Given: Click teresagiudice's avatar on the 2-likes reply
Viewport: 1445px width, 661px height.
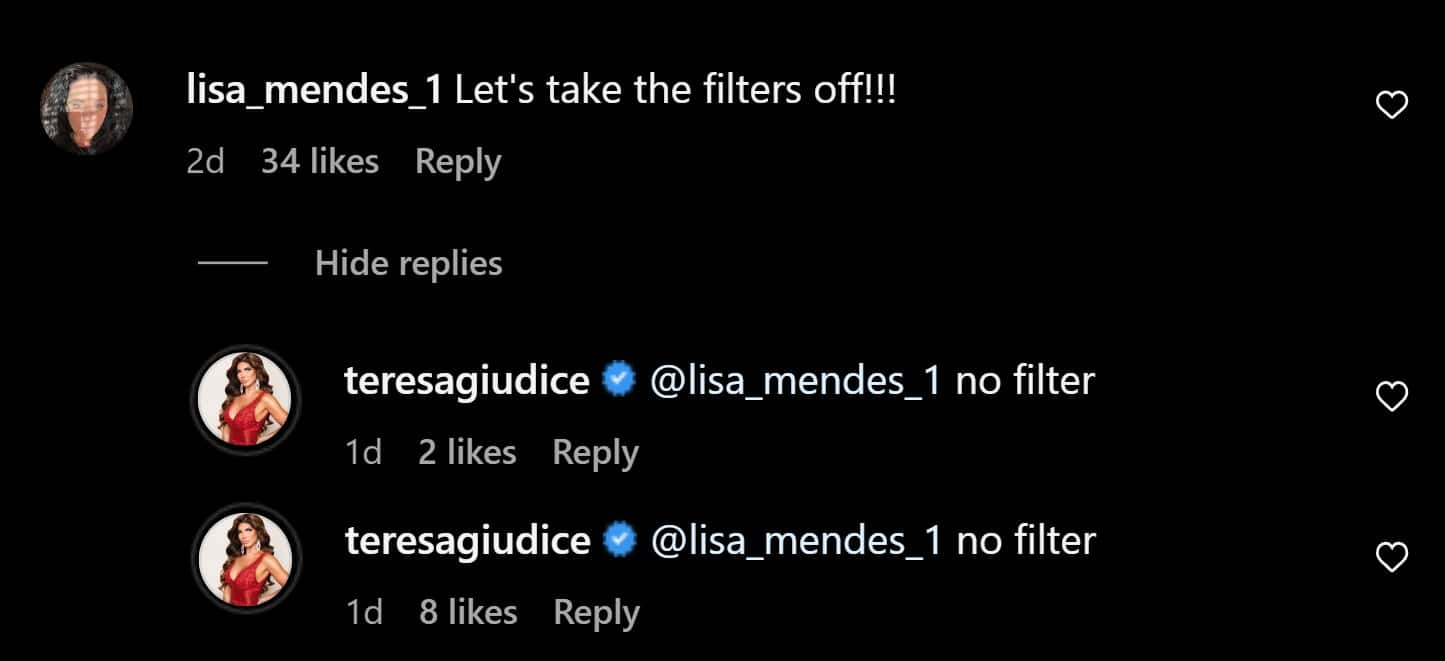Looking at the screenshot, I should click(x=246, y=399).
